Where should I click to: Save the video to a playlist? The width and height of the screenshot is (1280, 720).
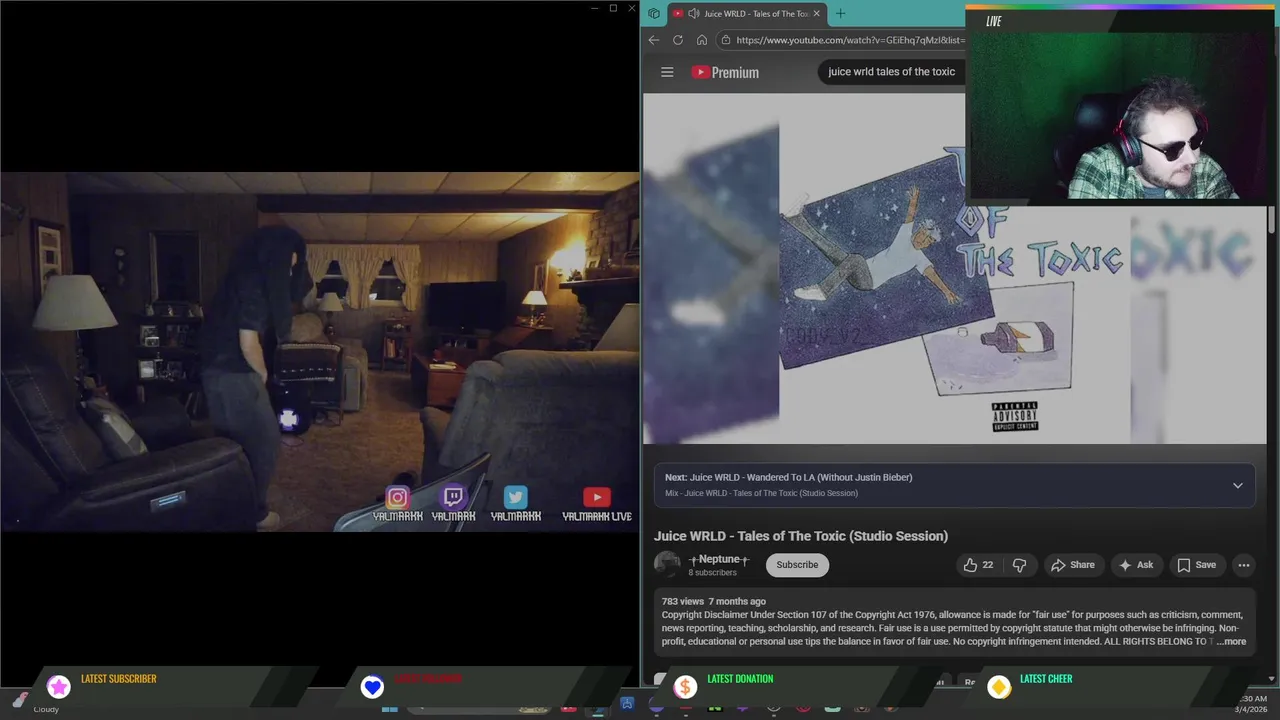[1196, 565]
